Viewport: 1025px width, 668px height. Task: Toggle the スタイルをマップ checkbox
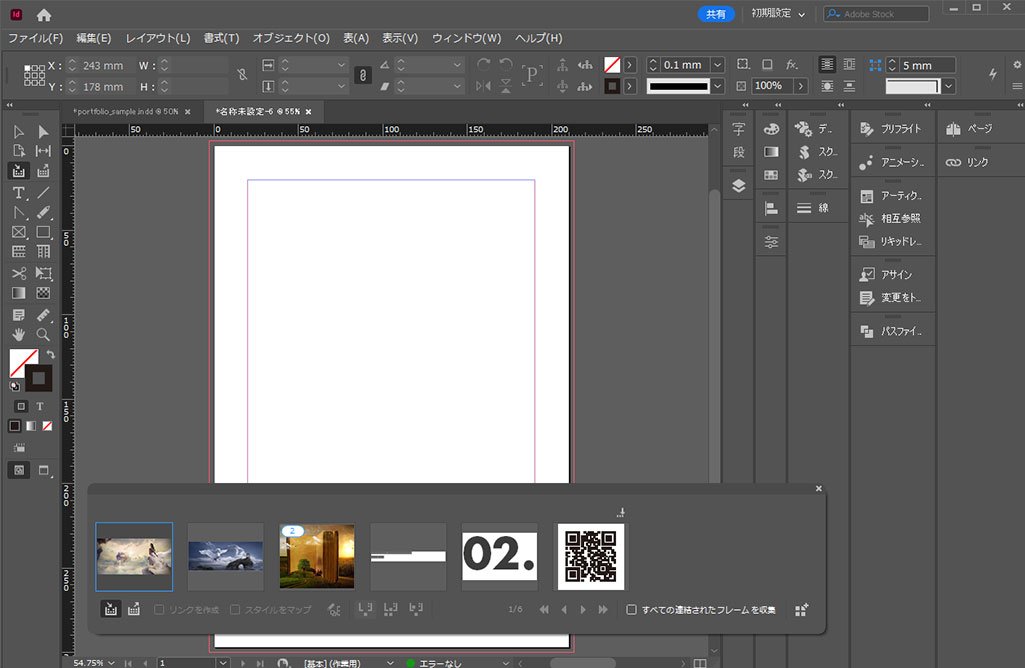[235, 609]
